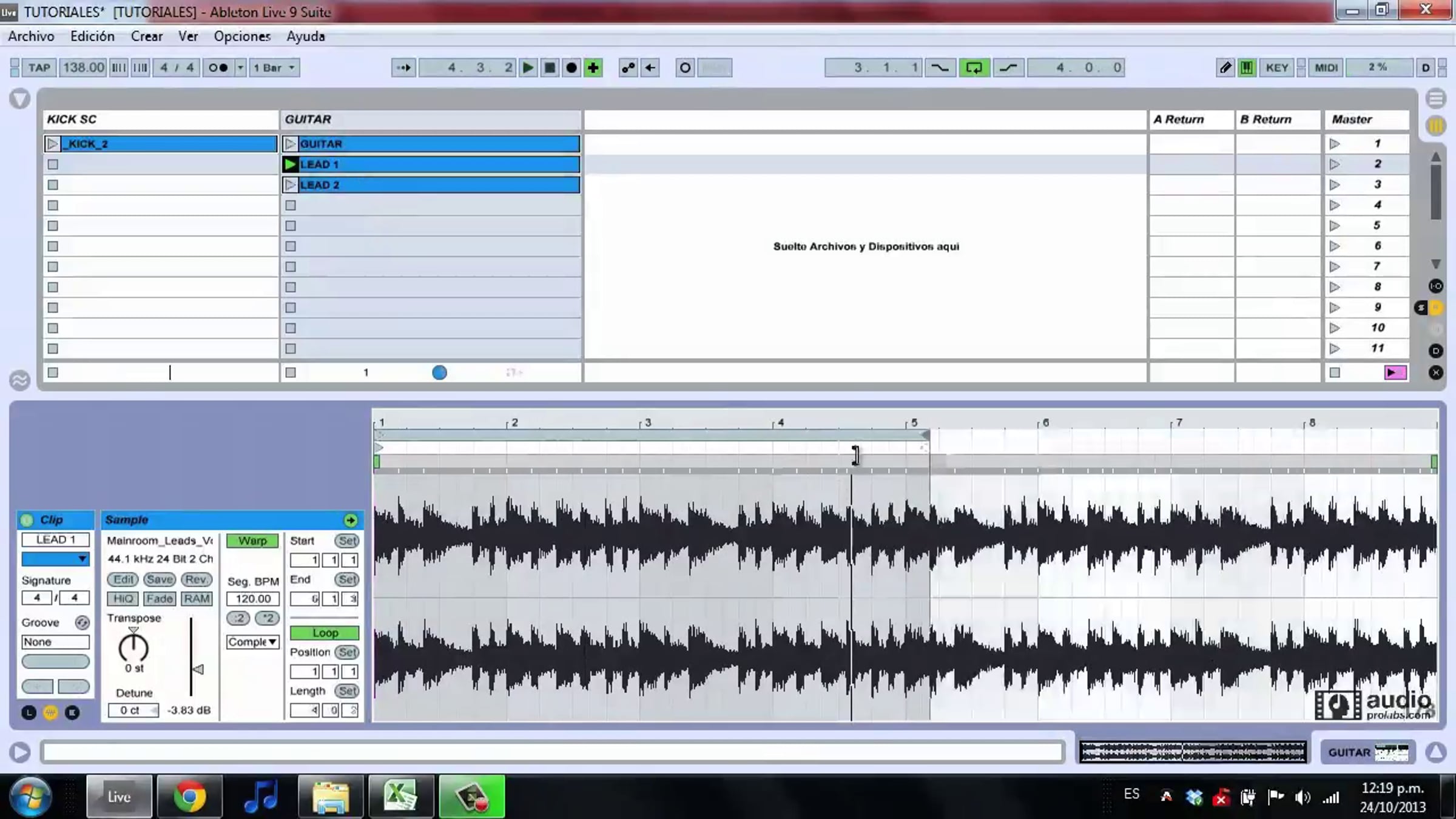This screenshot has height=819, width=1456.
Task: Click the Session Record circle button
Action: pos(685,67)
